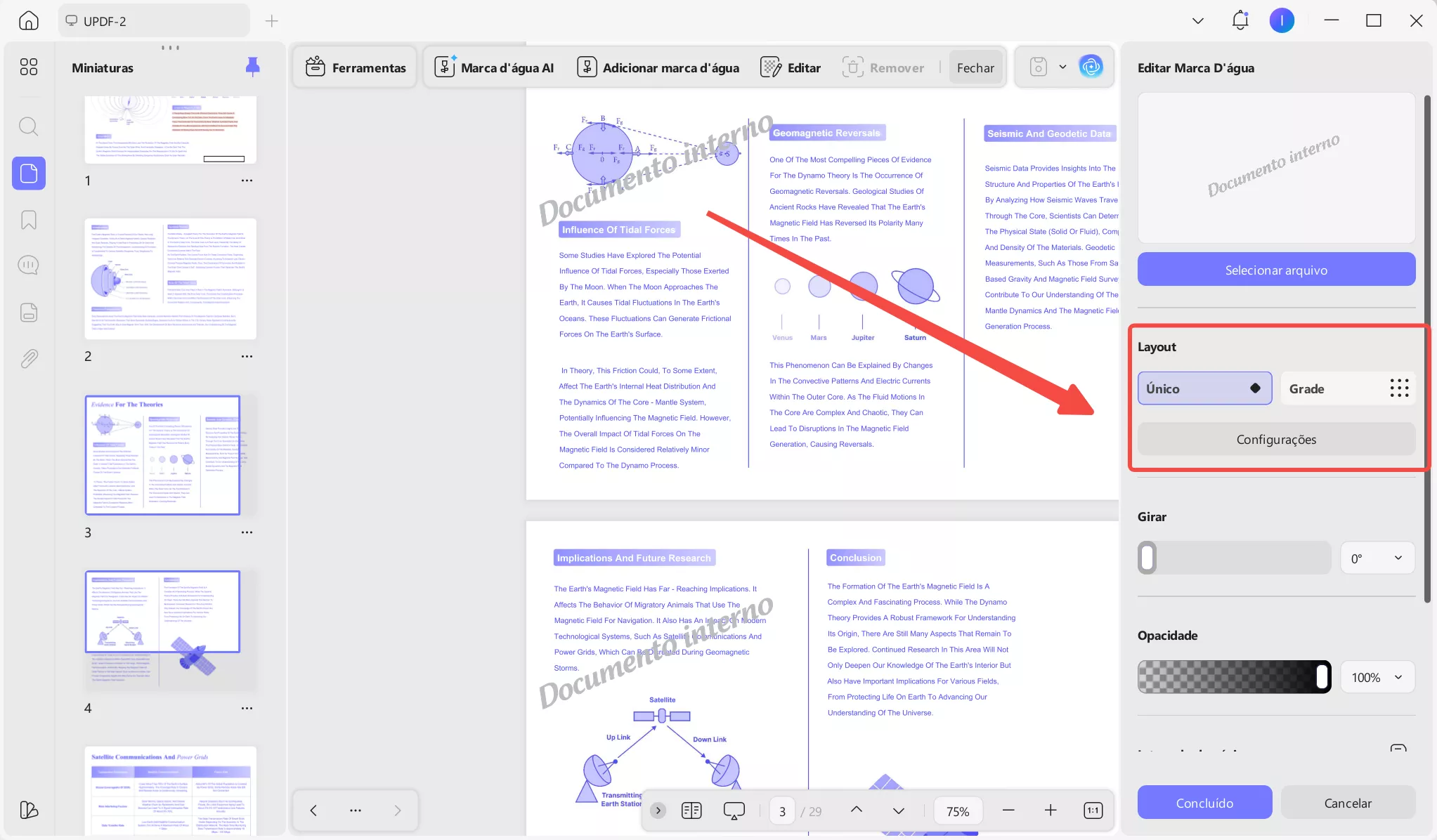Image resolution: width=1437 pixels, height=840 pixels.
Task: Open the opacity percentage dropdown
Action: point(1376,677)
